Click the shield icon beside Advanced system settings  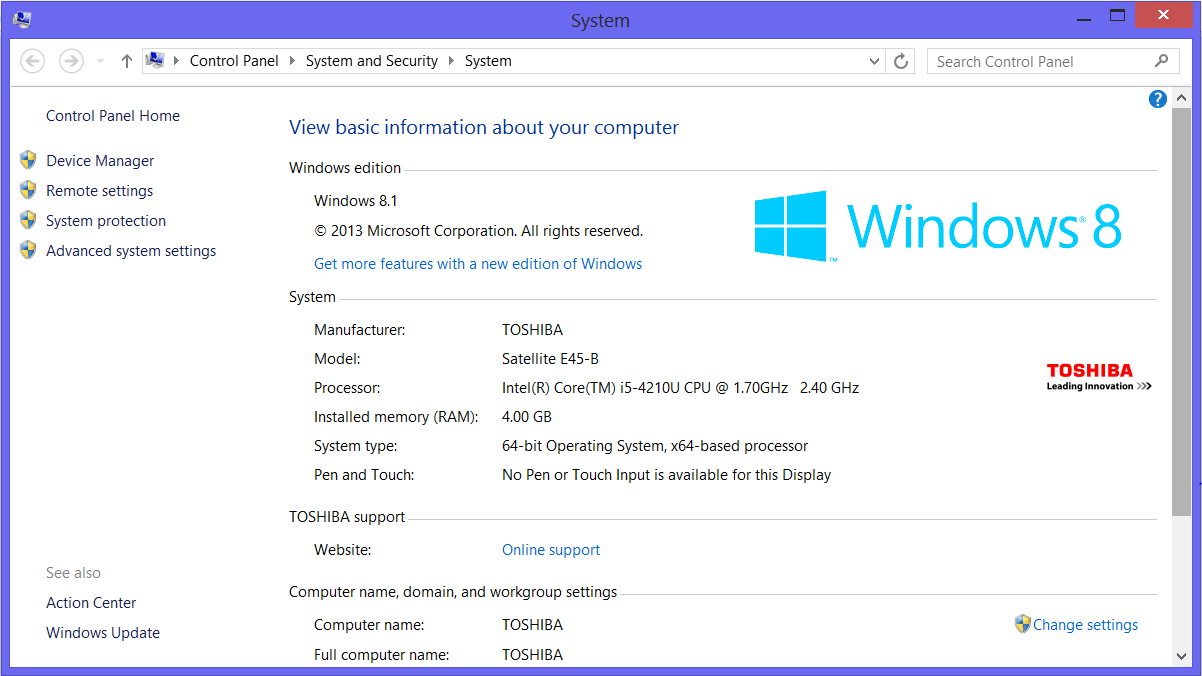28,250
